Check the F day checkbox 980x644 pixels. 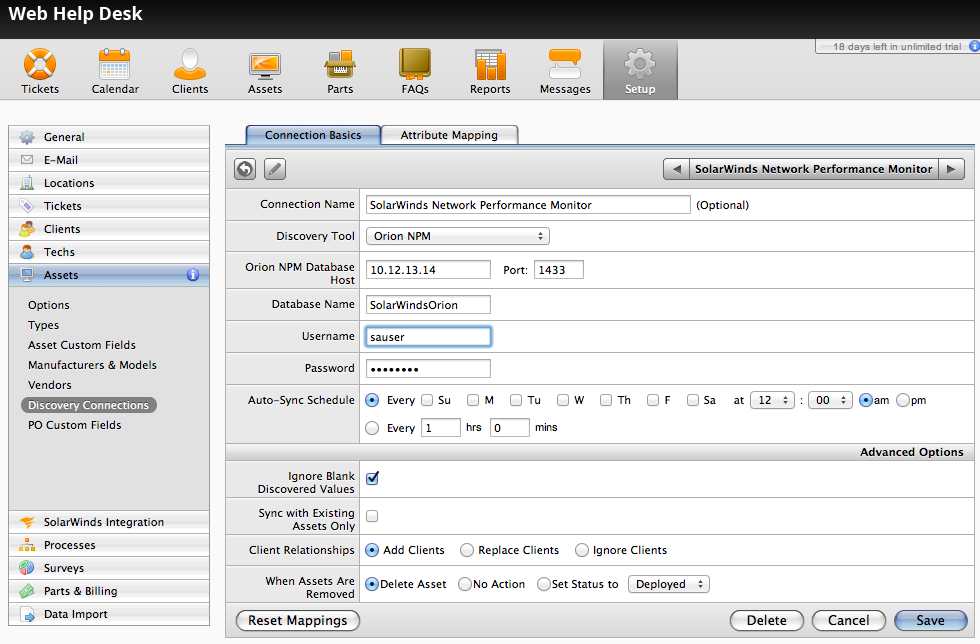(x=652, y=400)
